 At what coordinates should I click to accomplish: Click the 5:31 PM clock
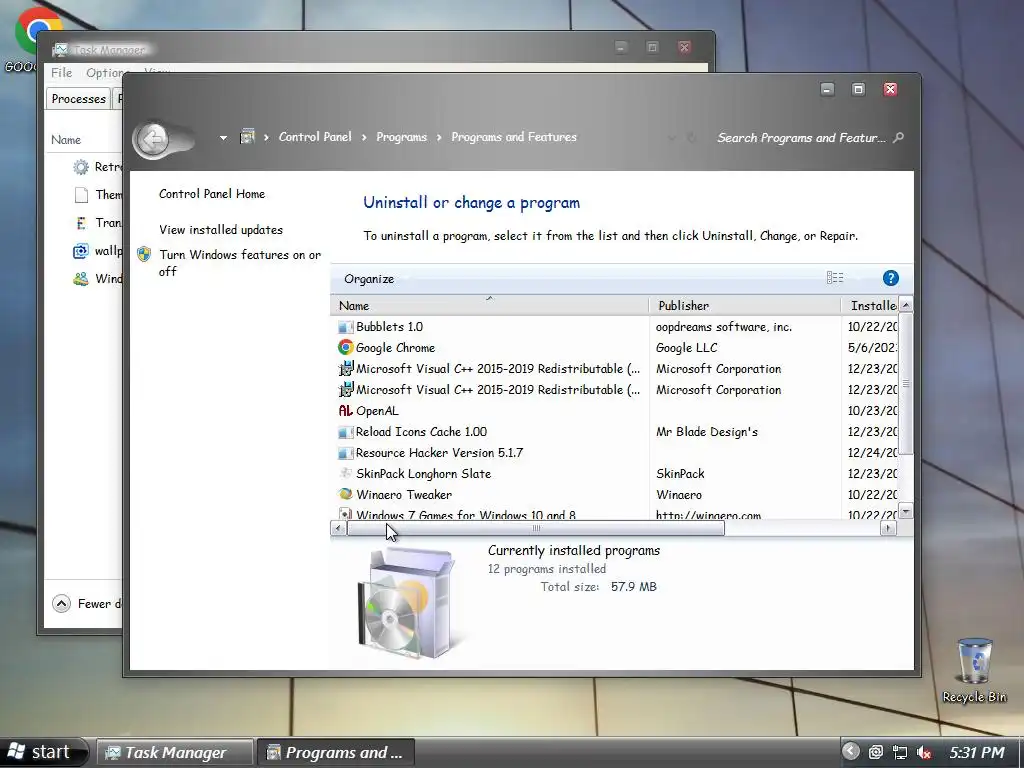pos(977,752)
